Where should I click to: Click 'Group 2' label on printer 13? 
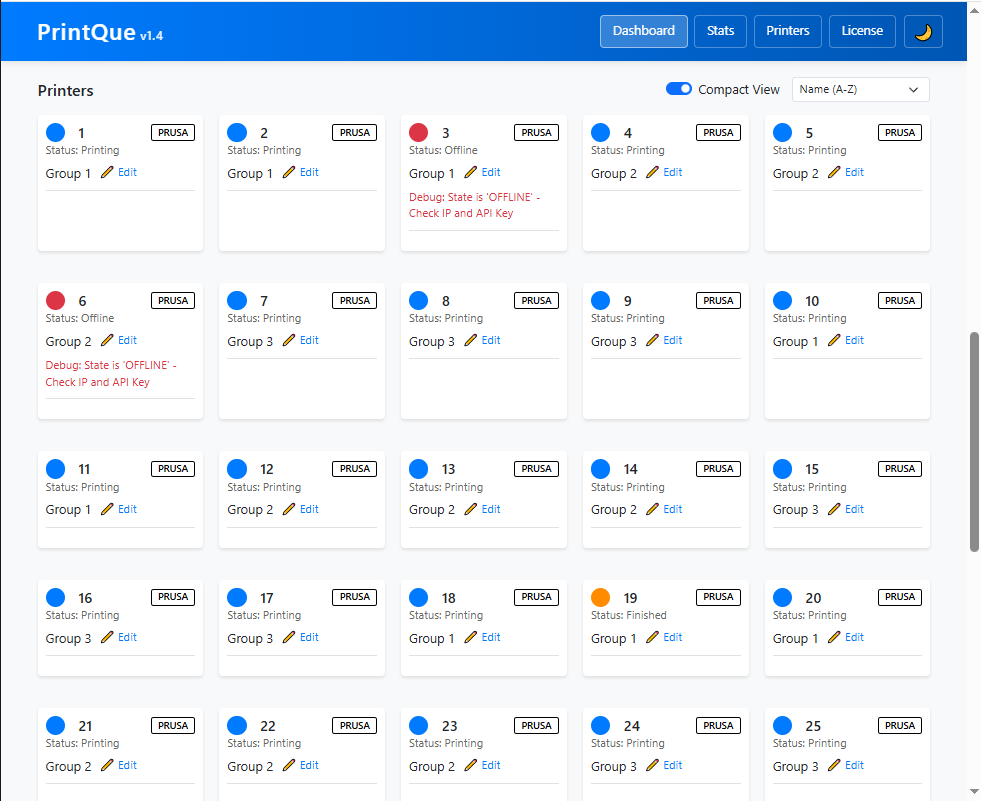coord(432,509)
